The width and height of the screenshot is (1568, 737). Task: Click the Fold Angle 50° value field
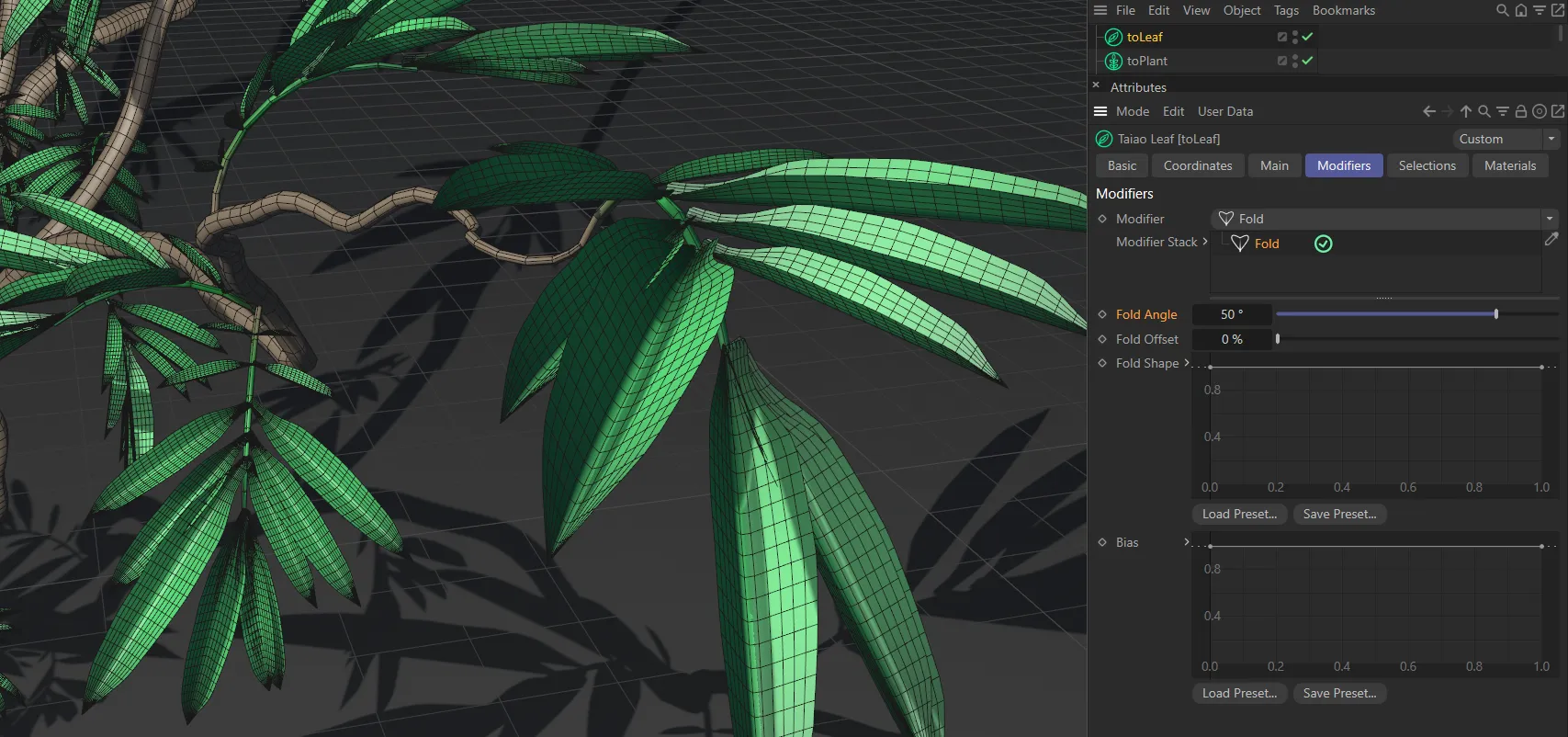1232,314
